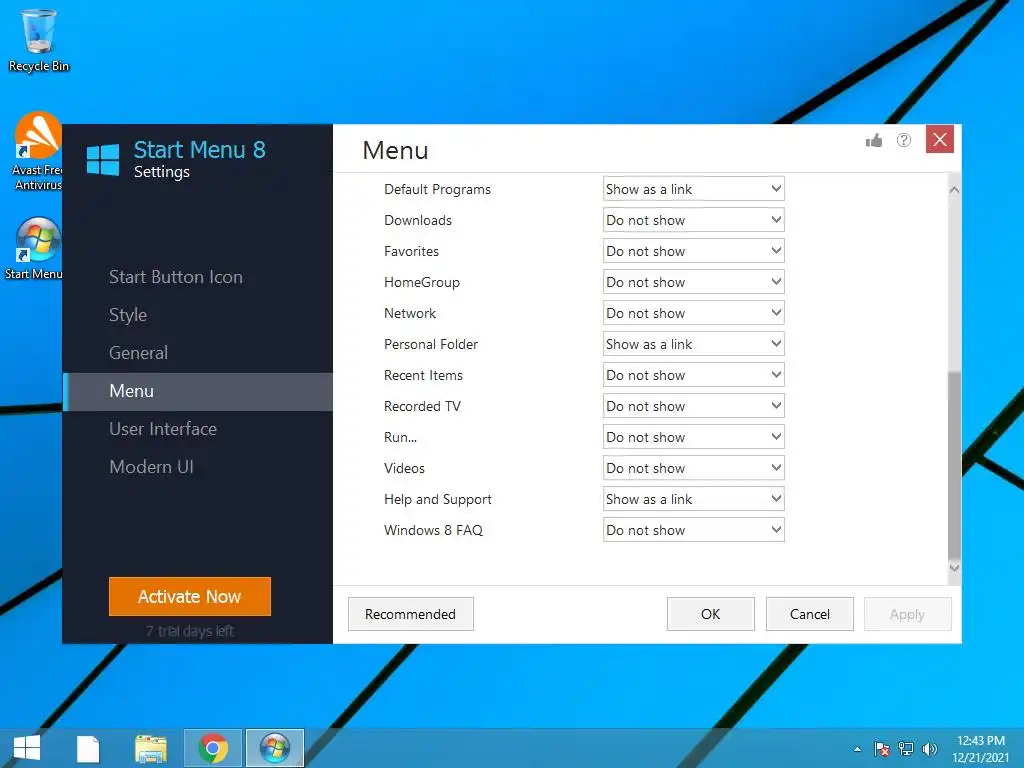The image size is (1024, 768).
Task: Click the scrollbar down arrow
Action: coord(954,568)
